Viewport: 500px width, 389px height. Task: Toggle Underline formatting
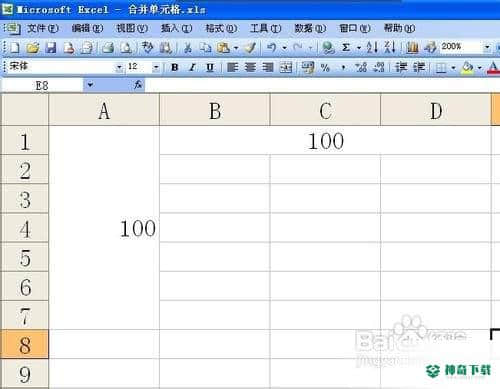point(210,68)
